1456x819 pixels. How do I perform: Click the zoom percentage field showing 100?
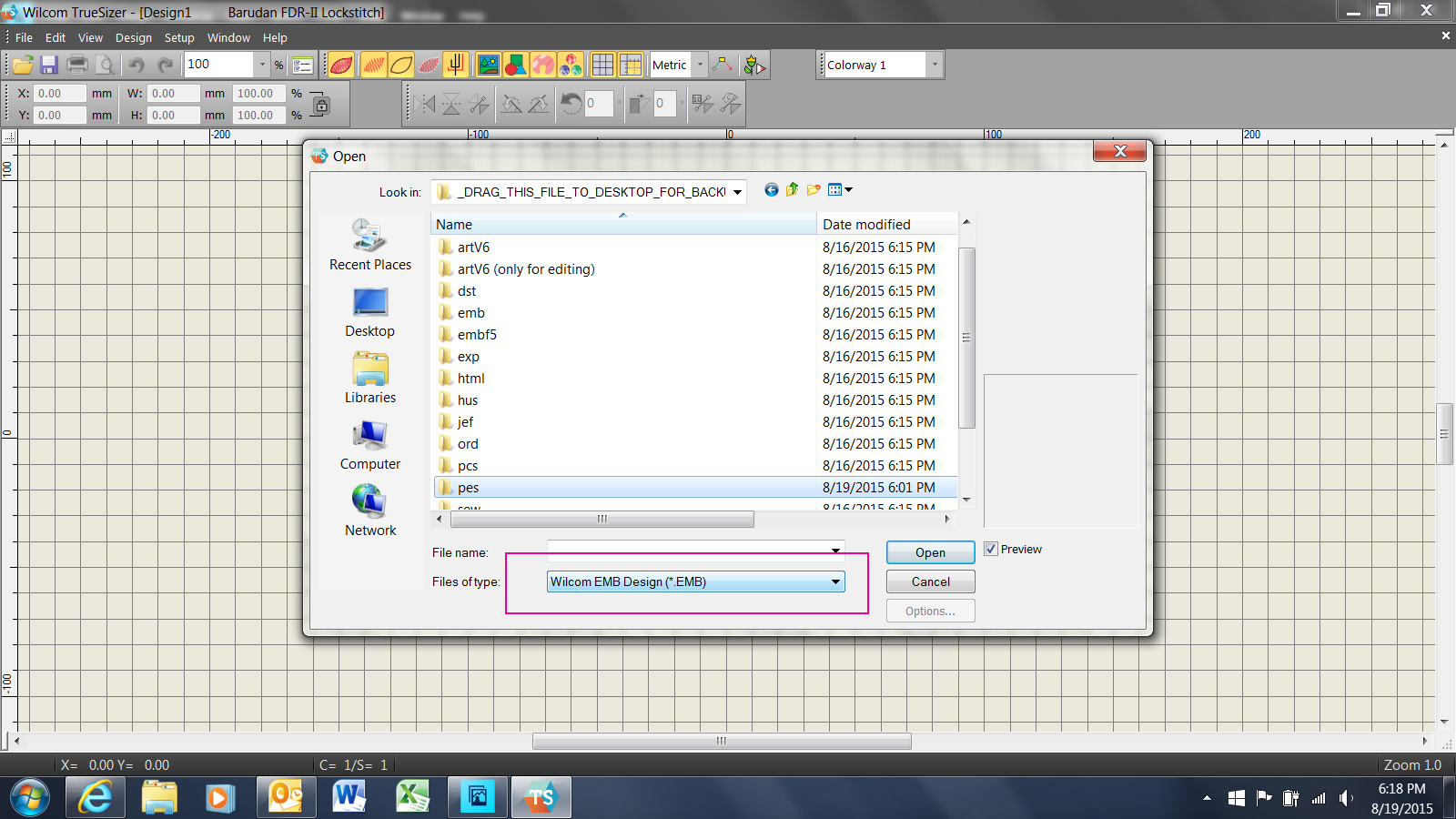pyautogui.click(x=218, y=65)
